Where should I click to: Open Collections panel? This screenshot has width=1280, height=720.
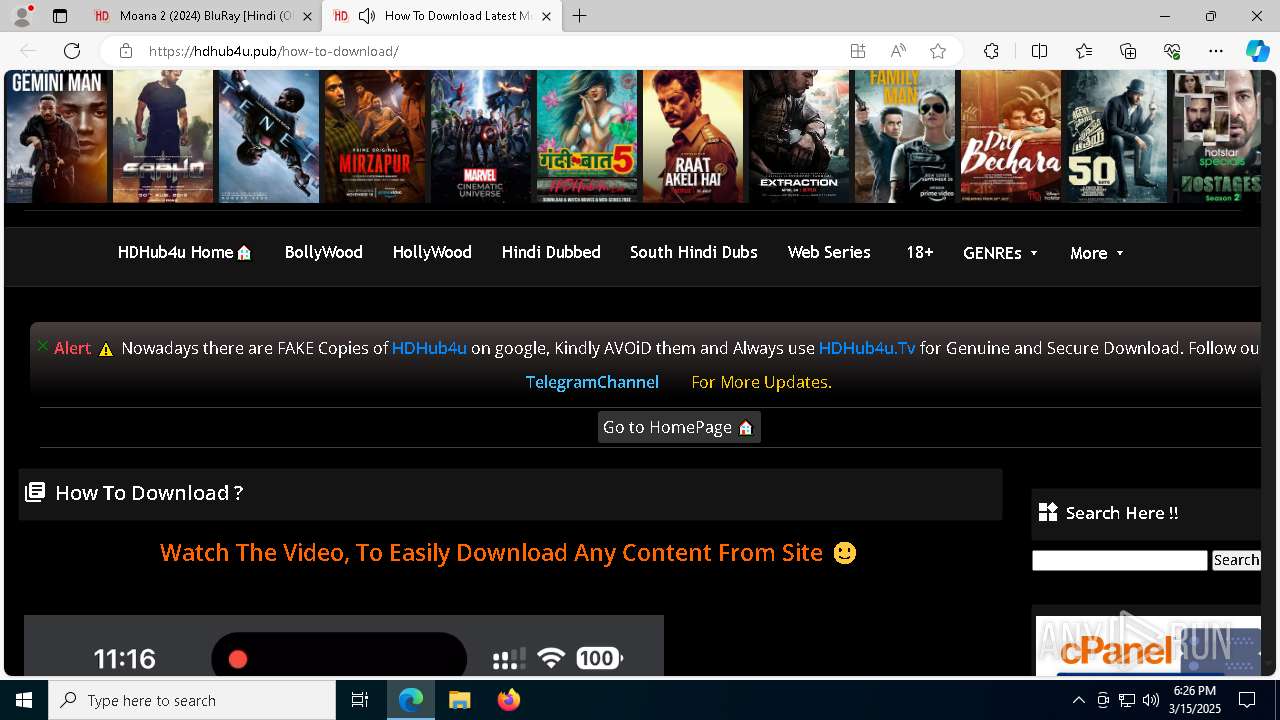click(1128, 51)
